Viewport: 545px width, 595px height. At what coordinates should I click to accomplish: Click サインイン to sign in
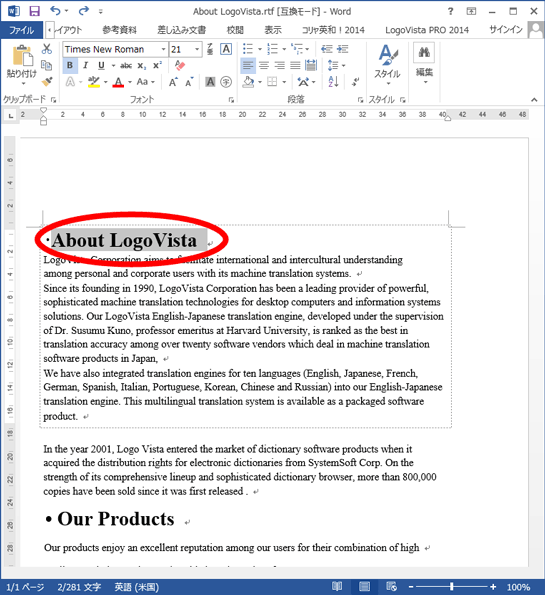tap(506, 30)
